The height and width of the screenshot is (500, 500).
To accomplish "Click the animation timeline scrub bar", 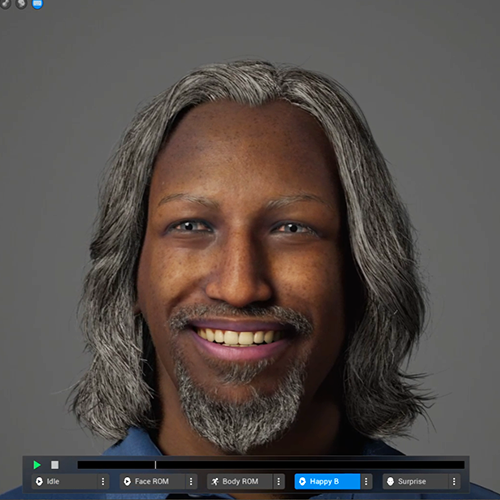I will click(271, 465).
